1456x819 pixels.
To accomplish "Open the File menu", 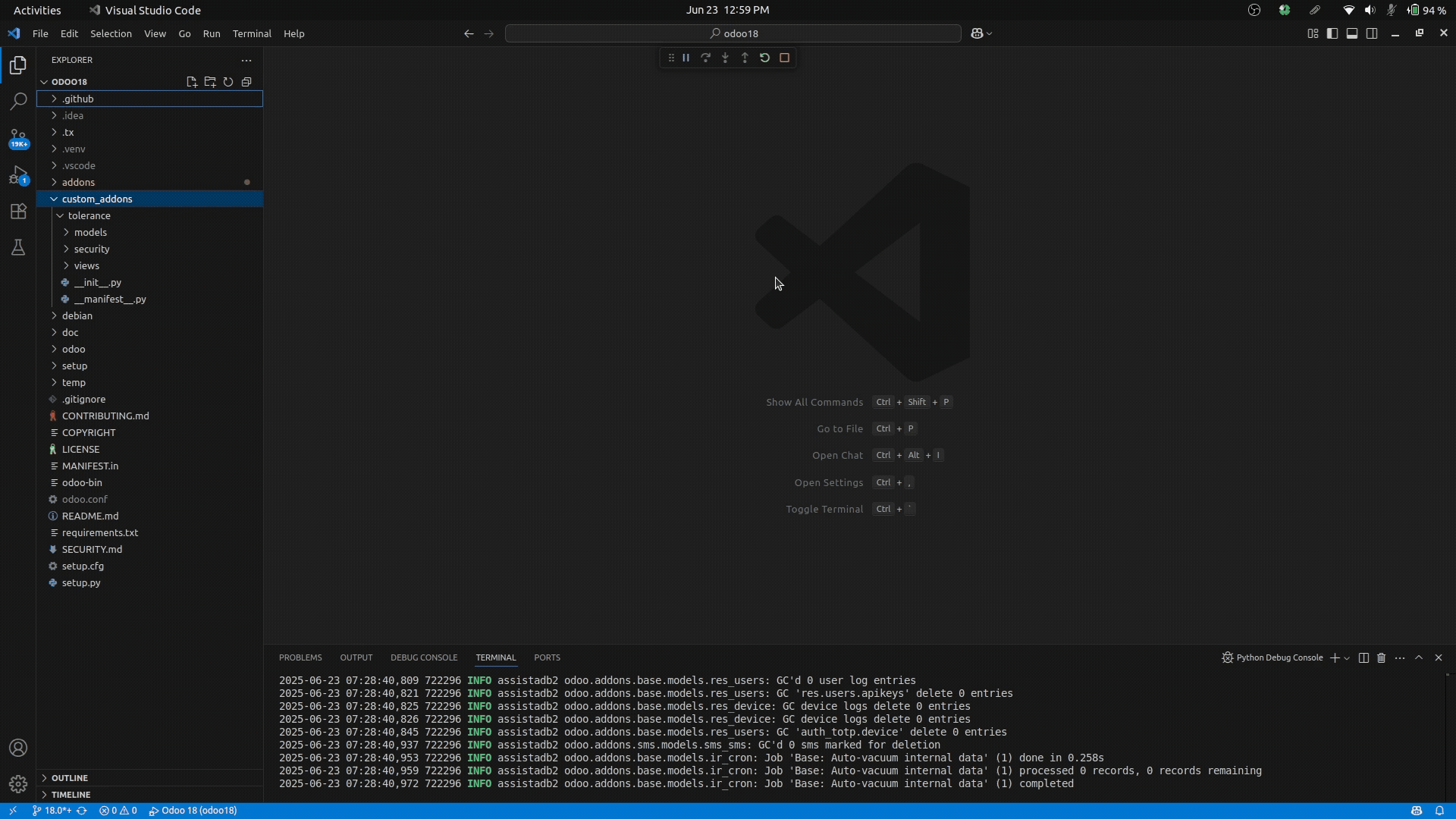I will click(x=40, y=33).
